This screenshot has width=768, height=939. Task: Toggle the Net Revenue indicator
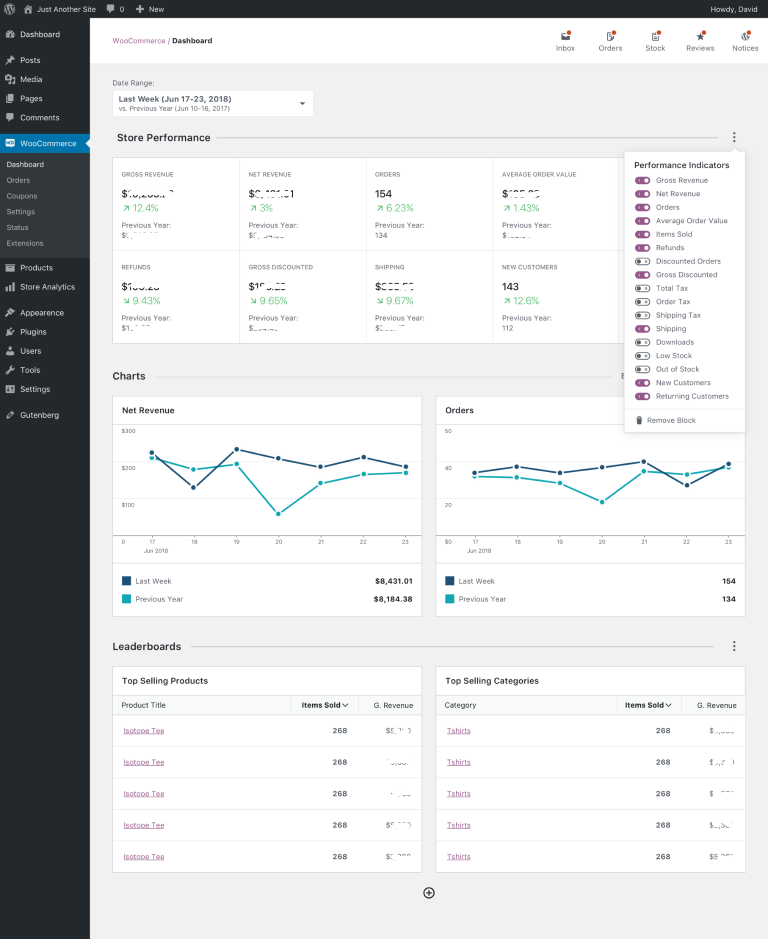[x=643, y=194]
